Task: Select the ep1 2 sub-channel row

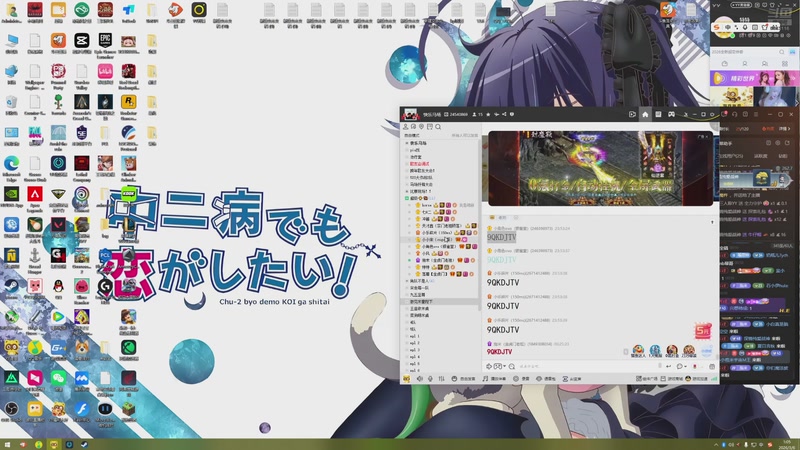Action: click(x=441, y=343)
